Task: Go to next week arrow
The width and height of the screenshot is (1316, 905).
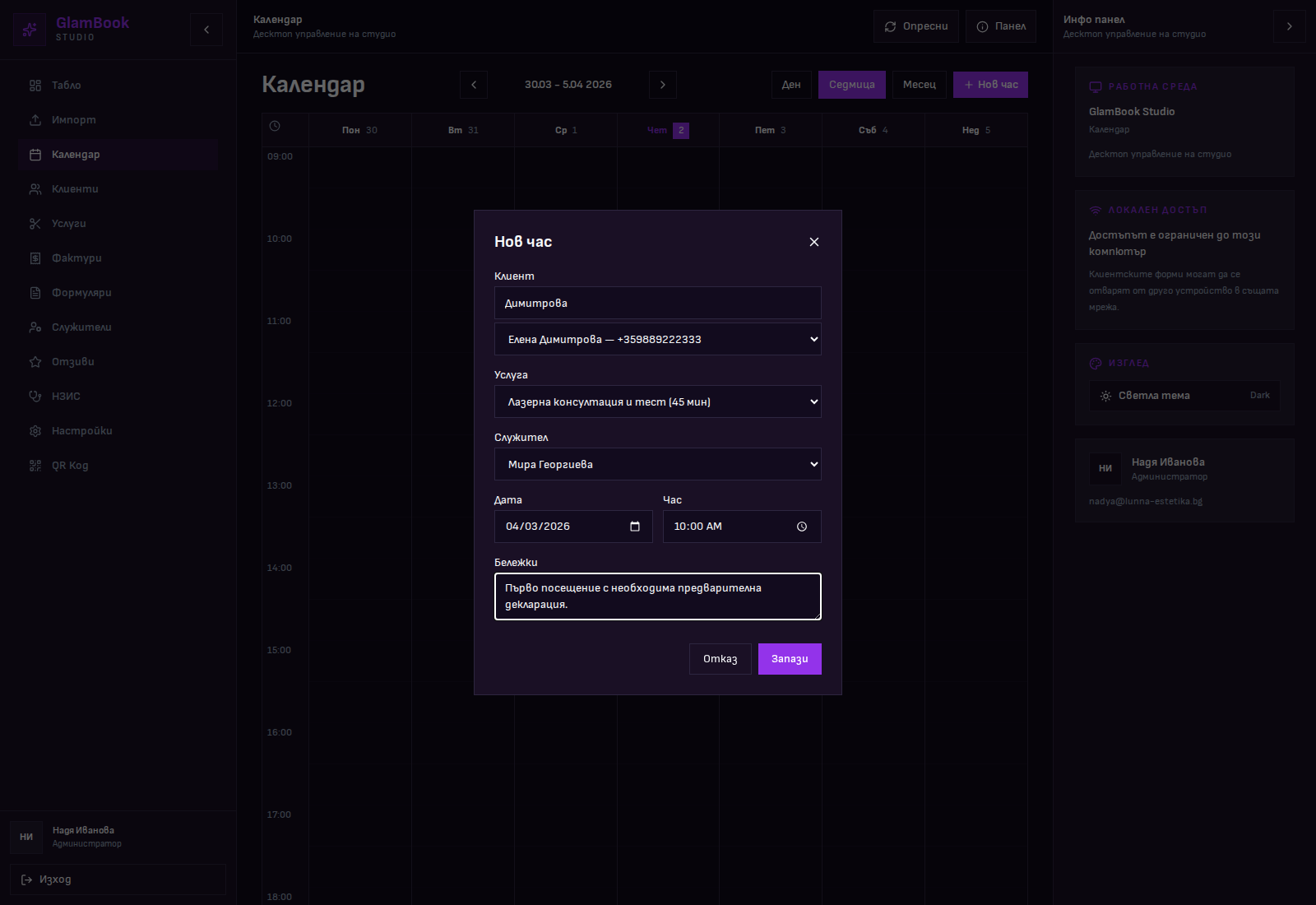Action: click(663, 85)
